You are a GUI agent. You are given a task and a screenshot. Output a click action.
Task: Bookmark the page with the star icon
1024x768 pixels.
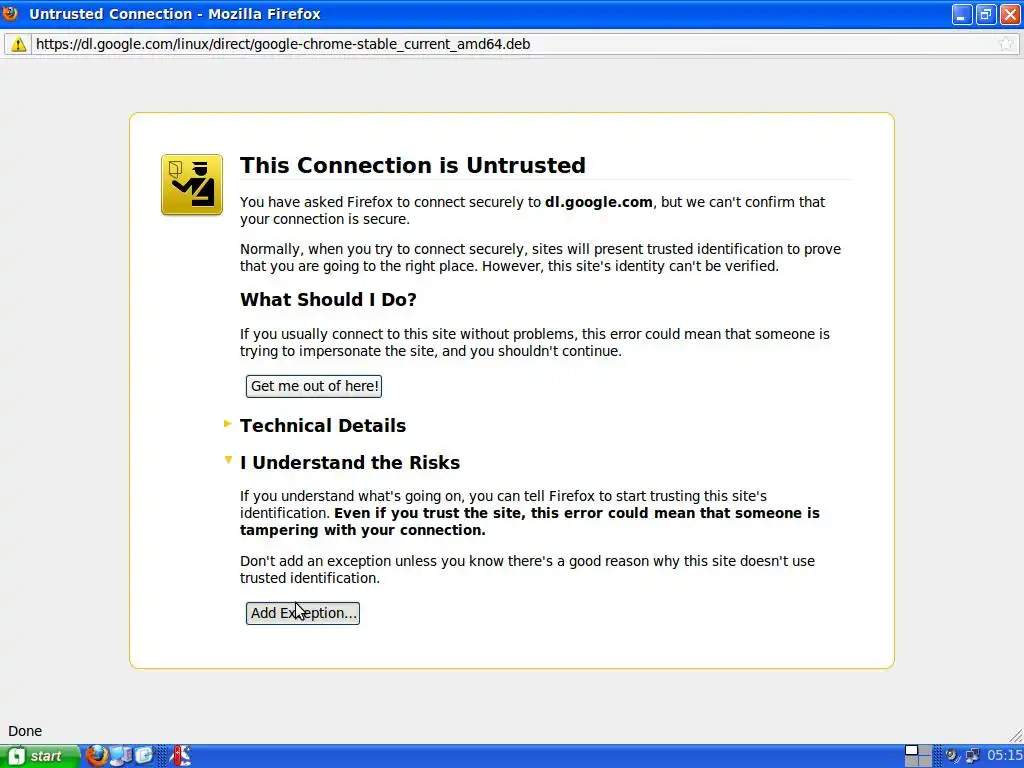[1006, 44]
